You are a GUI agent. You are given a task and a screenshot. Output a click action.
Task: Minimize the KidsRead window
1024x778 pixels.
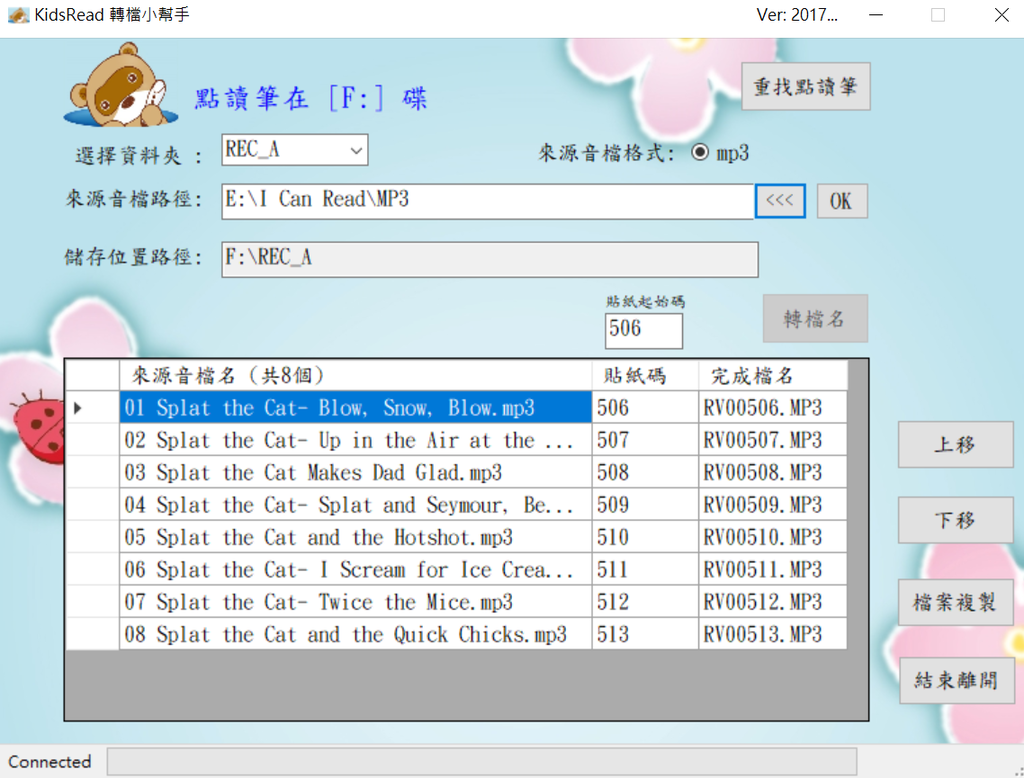tap(876, 15)
